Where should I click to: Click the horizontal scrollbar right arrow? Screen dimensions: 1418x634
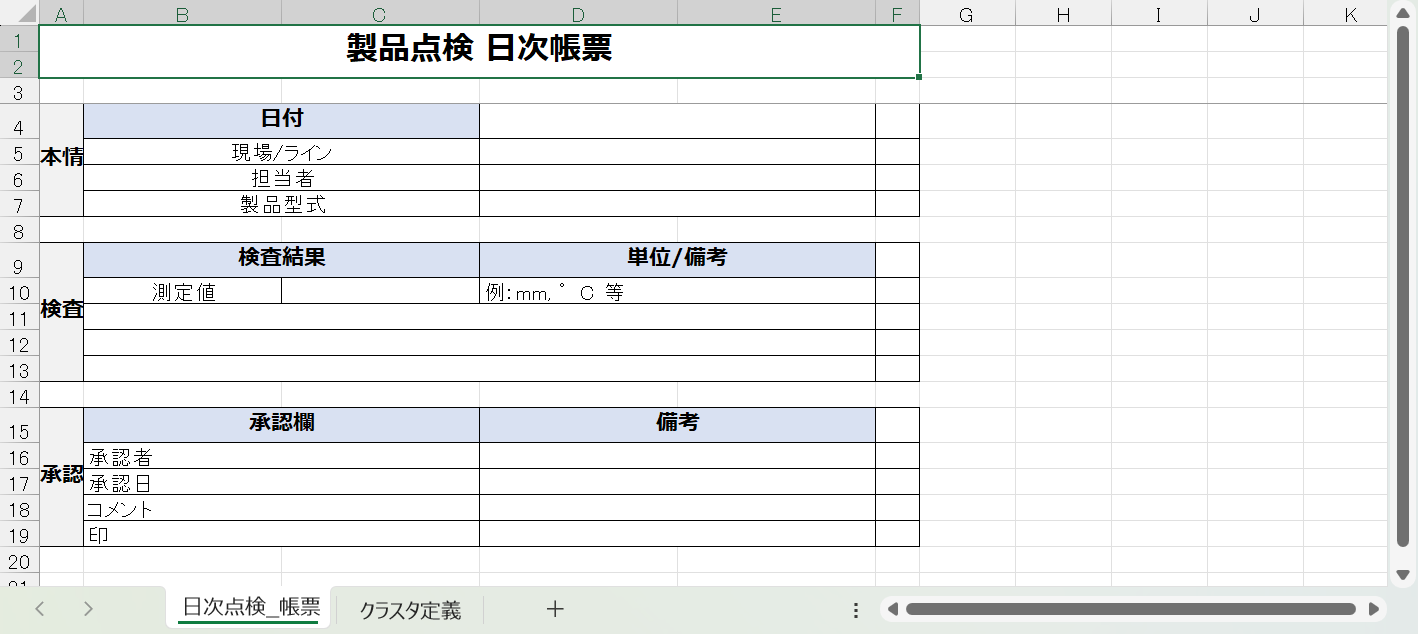point(1374,609)
